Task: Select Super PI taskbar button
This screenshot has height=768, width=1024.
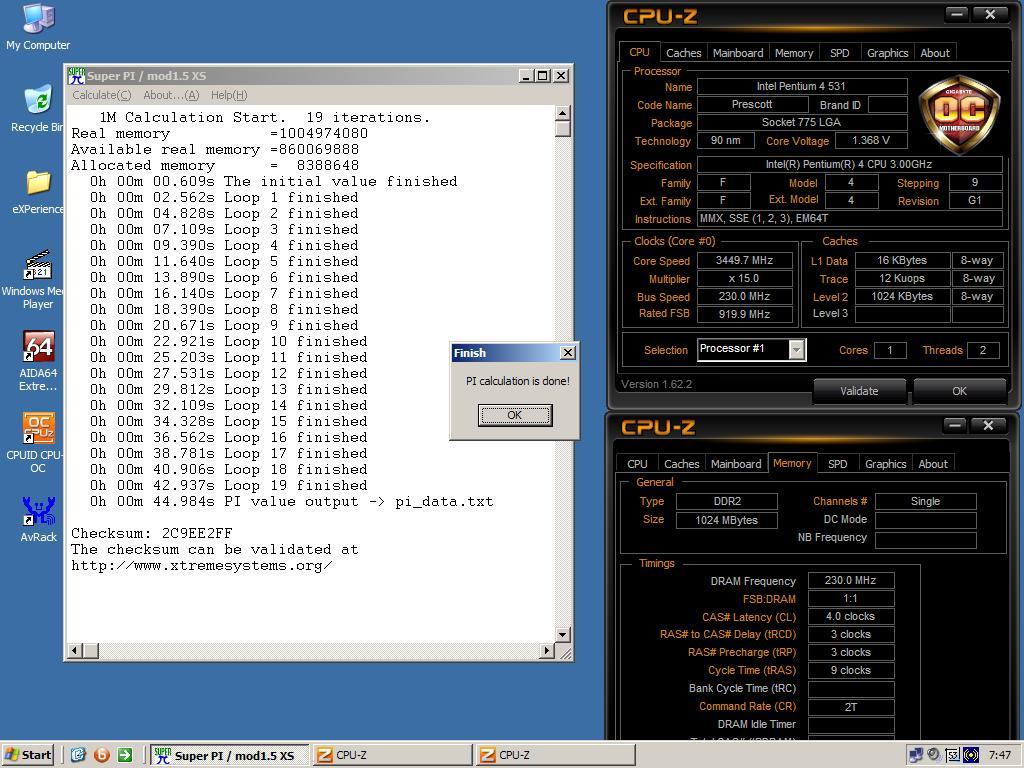Action: click(230, 755)
